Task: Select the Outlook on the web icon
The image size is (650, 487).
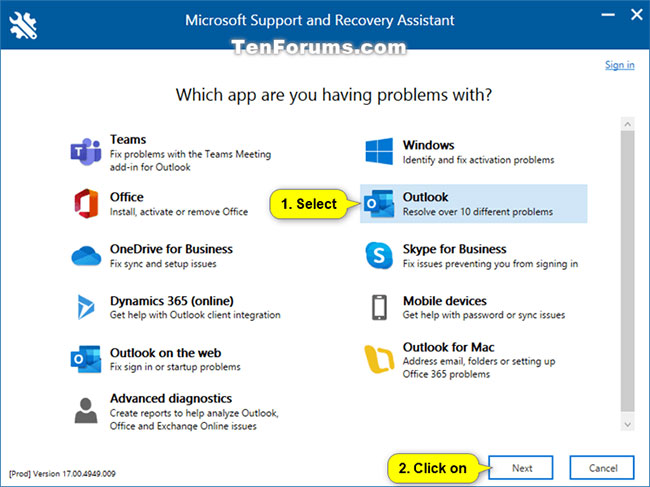Action: click(86, 359)
